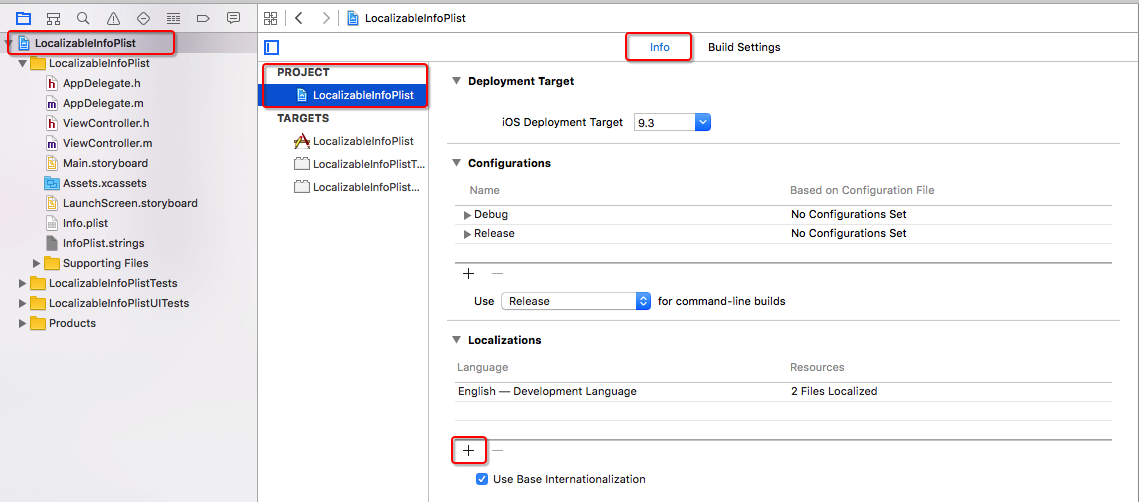Click the related items grid icon
The height and width of the screenshot is (502, 1139).
click(270, 18)
